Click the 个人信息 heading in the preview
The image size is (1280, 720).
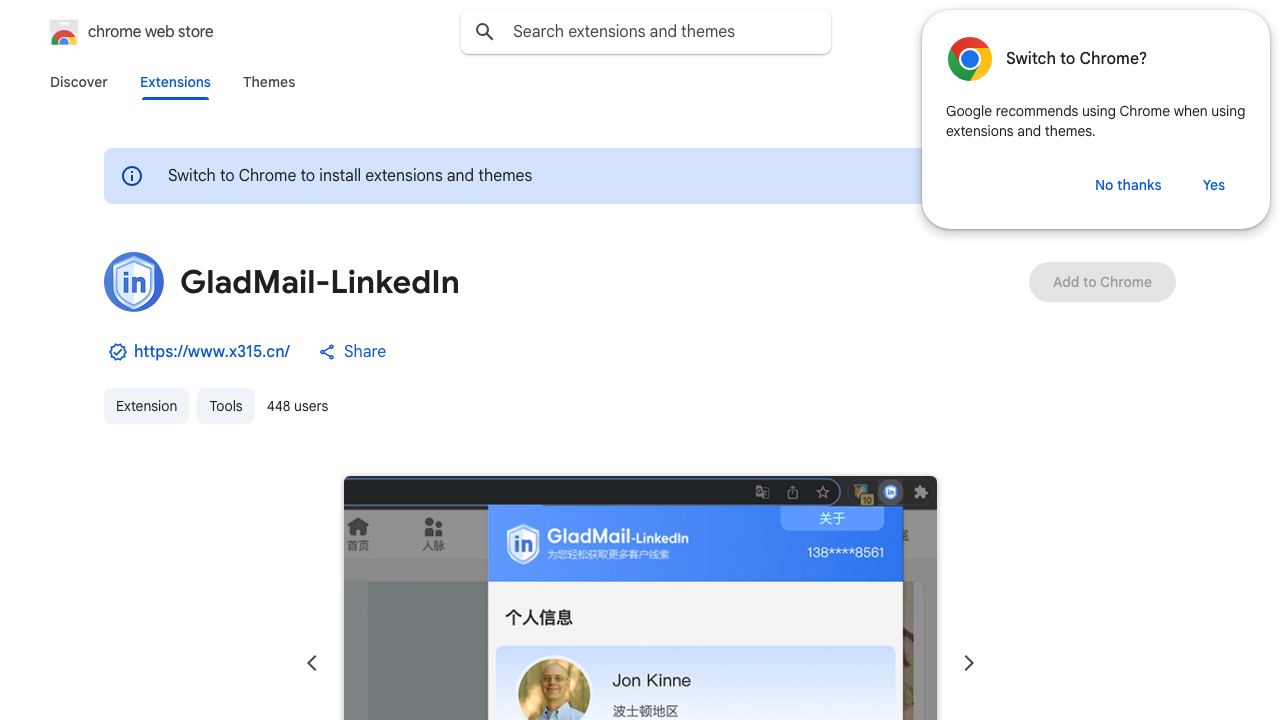coord(539,617)
